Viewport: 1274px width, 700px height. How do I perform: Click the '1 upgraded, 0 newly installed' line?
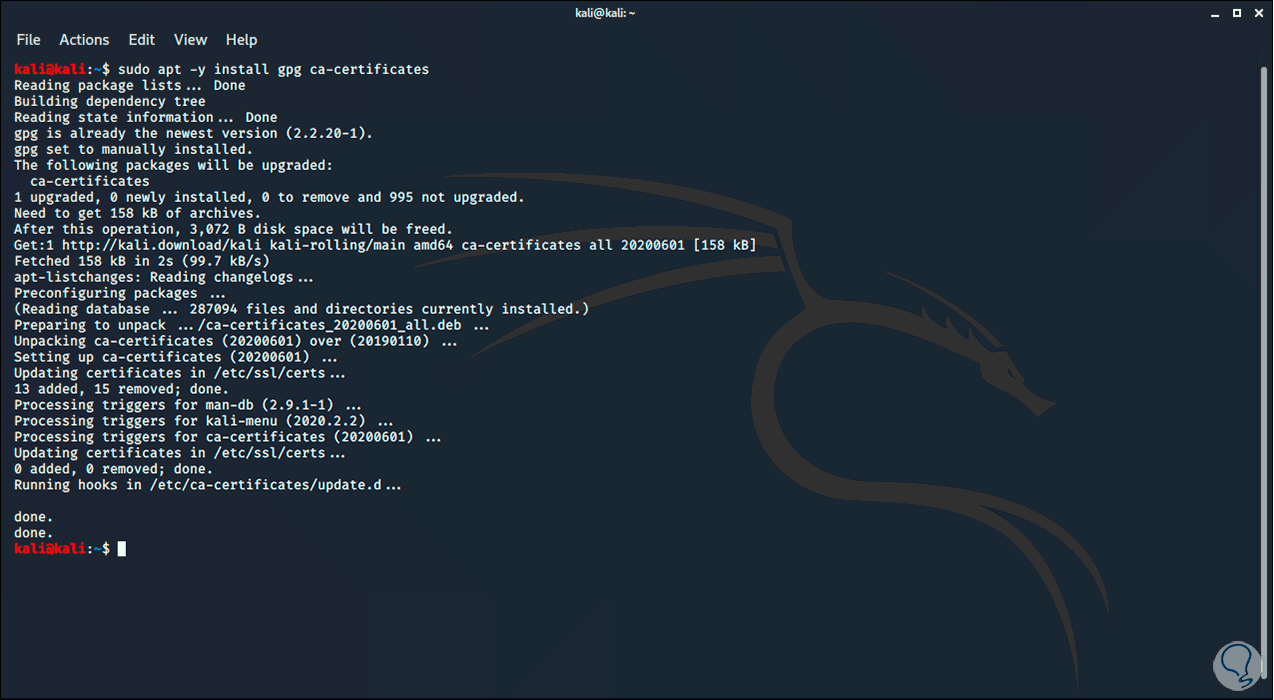269,197
